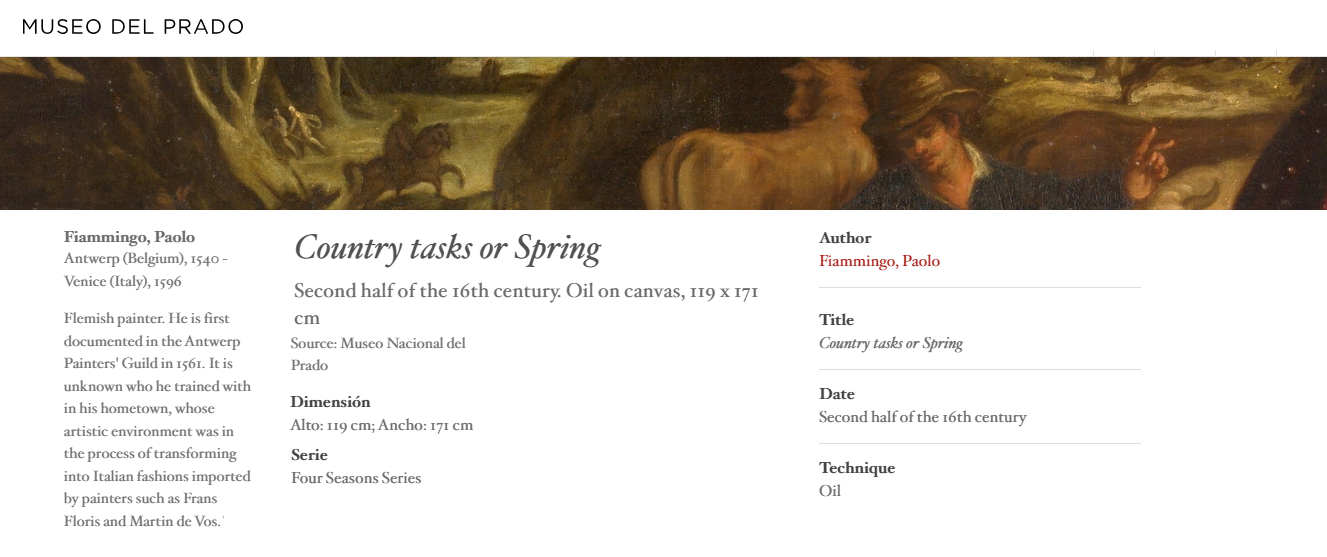Select the Oil on canvas subtitle line
The height and width of the screenshot is (557, 1327).
[526, 304]
